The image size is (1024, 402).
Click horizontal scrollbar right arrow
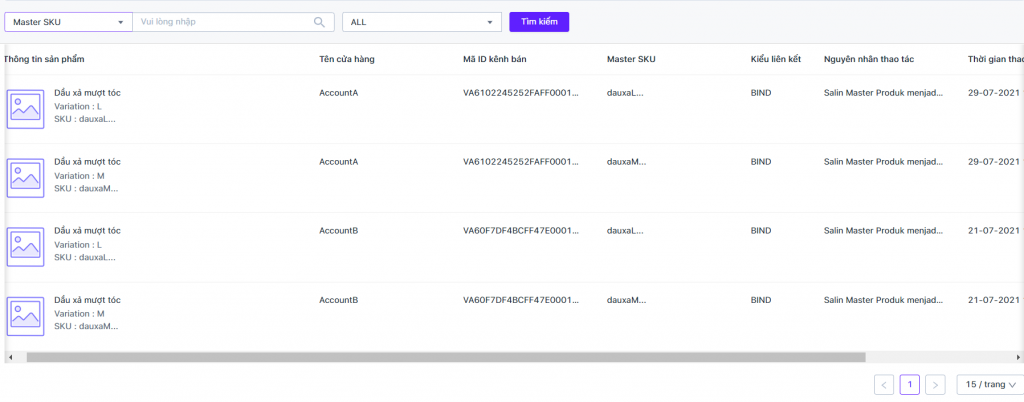coord(1019,358)
